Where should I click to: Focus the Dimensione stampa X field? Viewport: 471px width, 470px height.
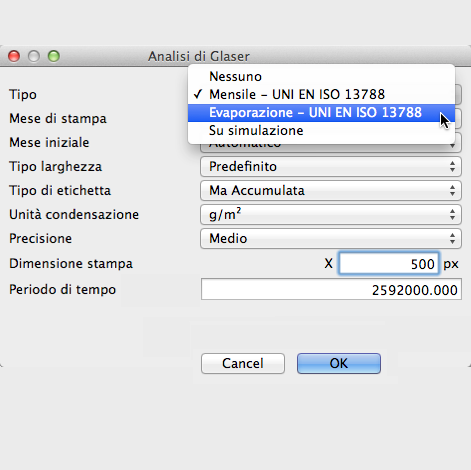pyautogui.click(x=388, y=263)
